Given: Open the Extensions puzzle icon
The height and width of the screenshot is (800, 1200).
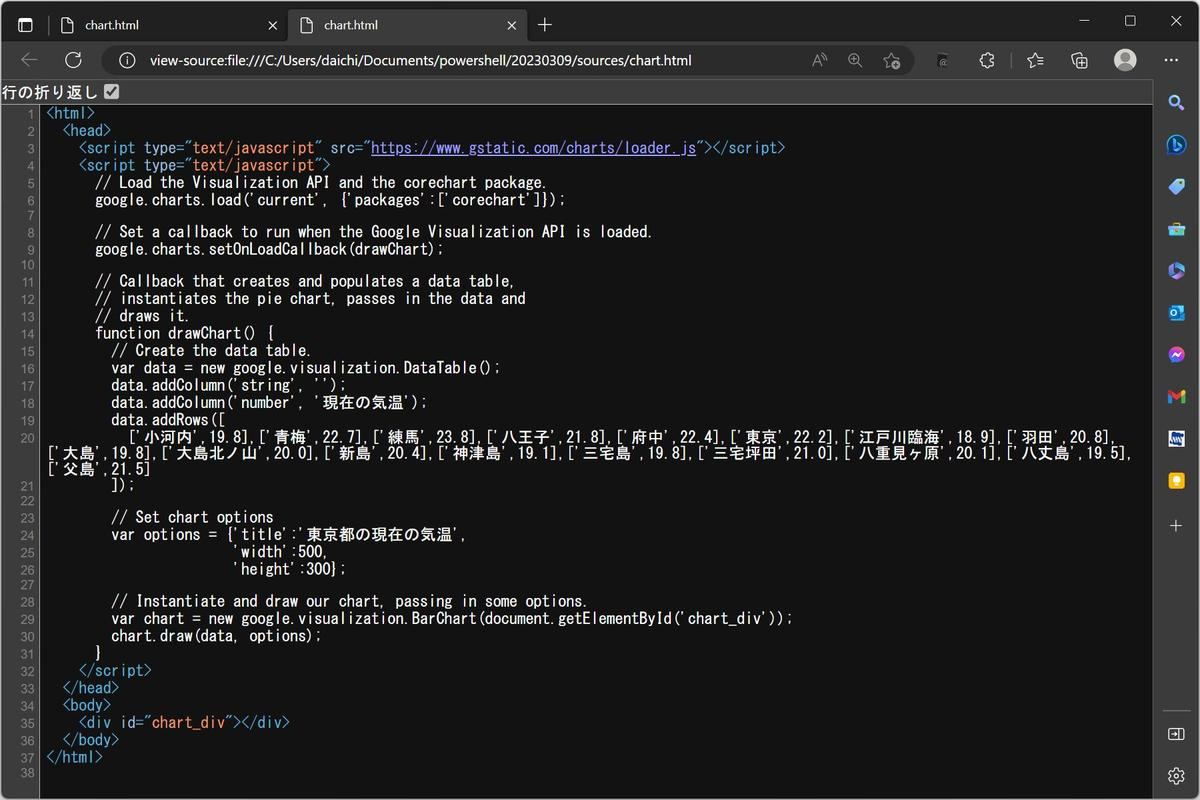Looking at the screenshot, I should [987, 60].
